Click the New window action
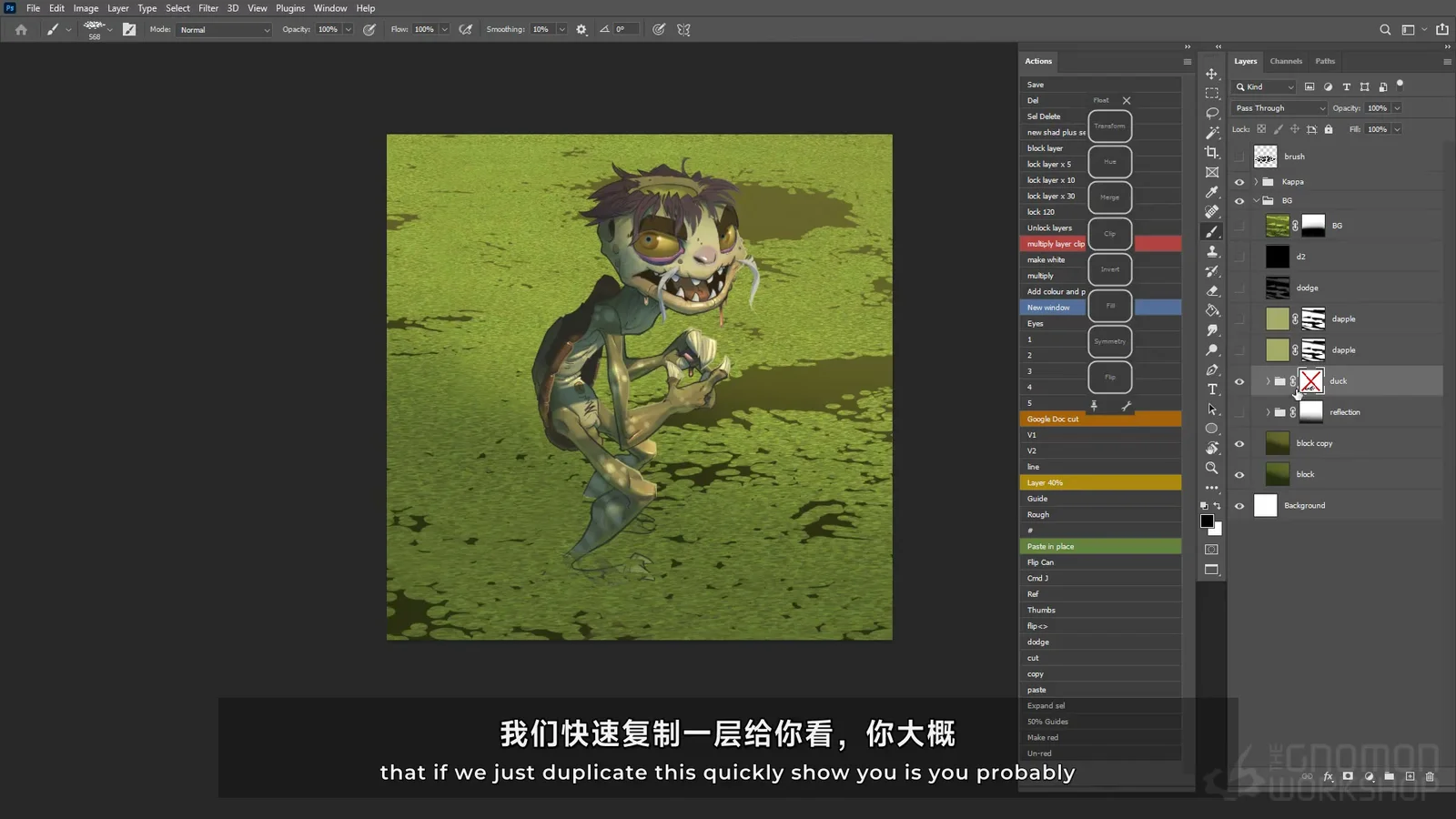 pos(1100,308)
